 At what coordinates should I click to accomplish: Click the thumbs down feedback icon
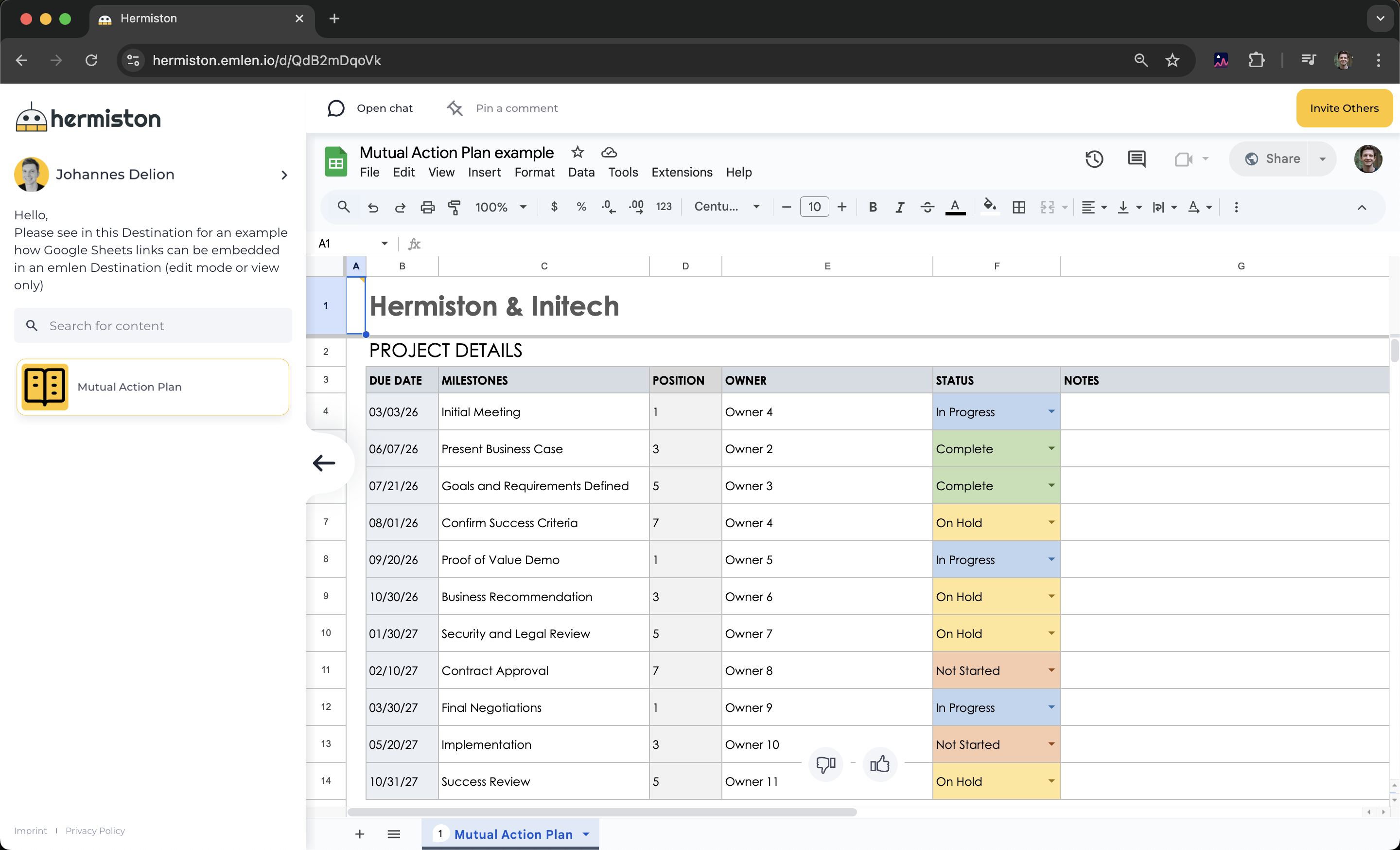pyautogui.click(x=825, y=764)
